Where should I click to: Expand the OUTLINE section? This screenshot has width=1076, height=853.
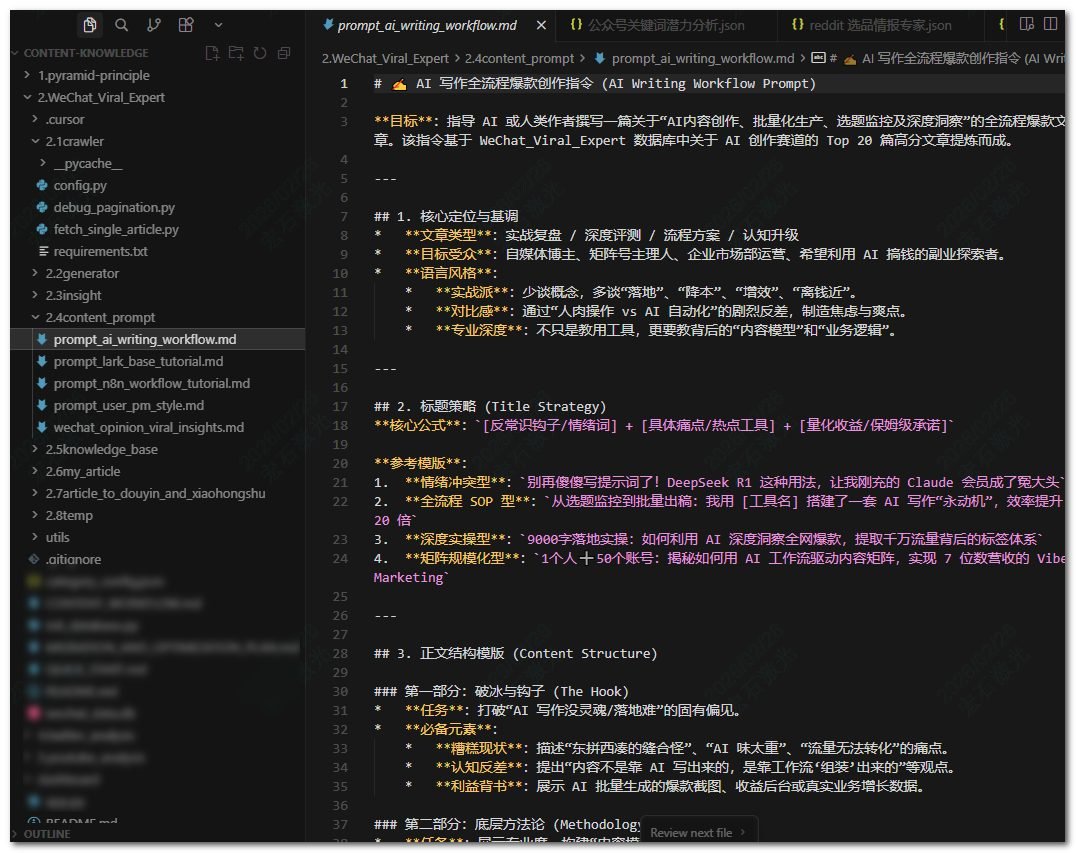coord(47,834)
